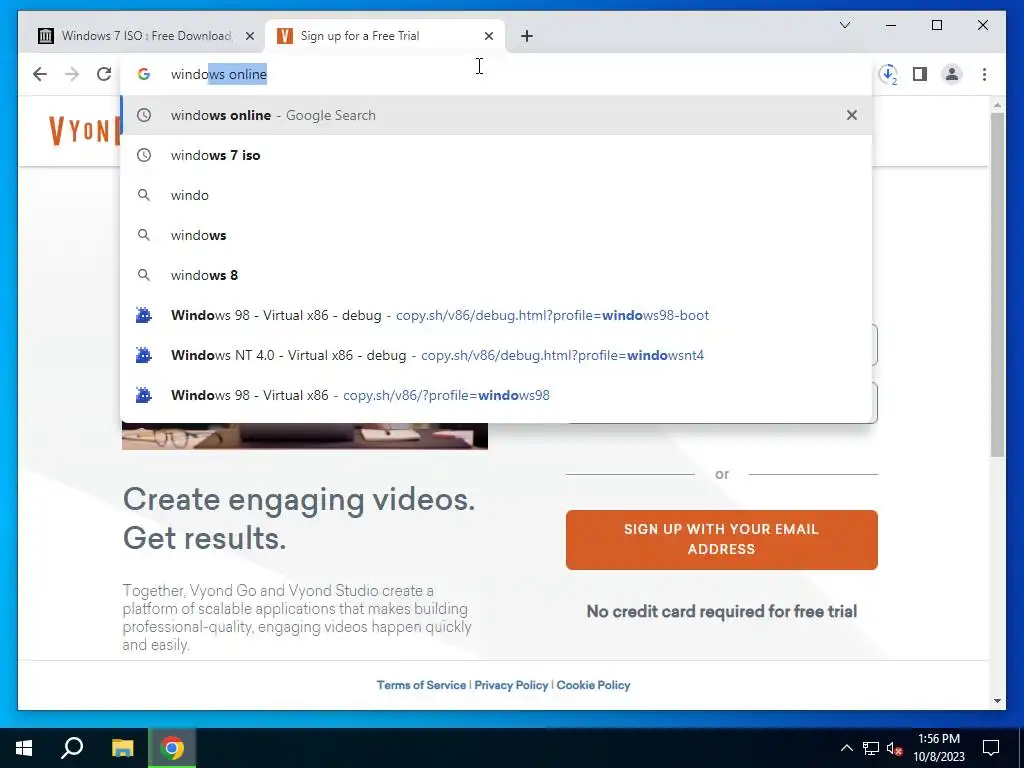Image resolution: width=1024 pixels, height=768 pixels.
Task: Open File Explorer from the taskbar
Action: click(122, 748)
